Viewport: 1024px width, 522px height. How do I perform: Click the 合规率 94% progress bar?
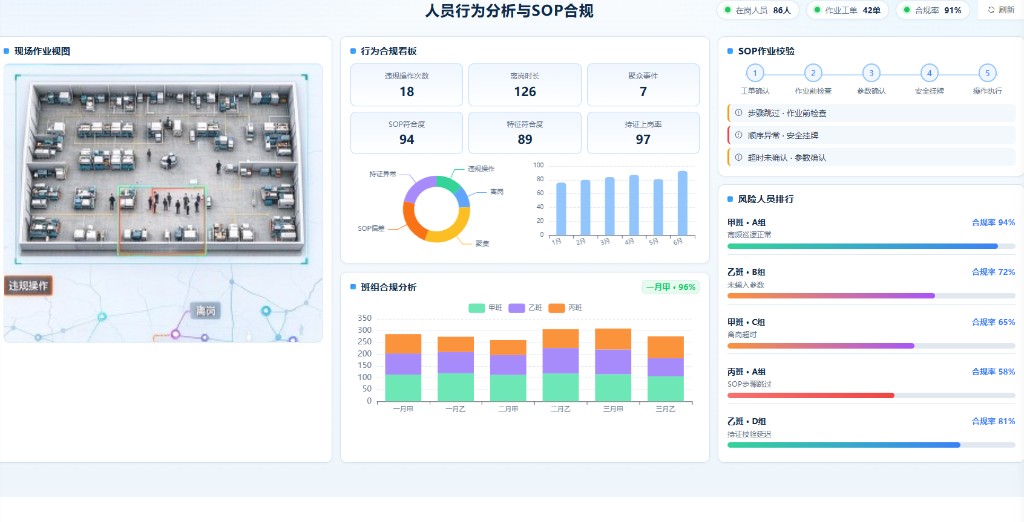871,246
